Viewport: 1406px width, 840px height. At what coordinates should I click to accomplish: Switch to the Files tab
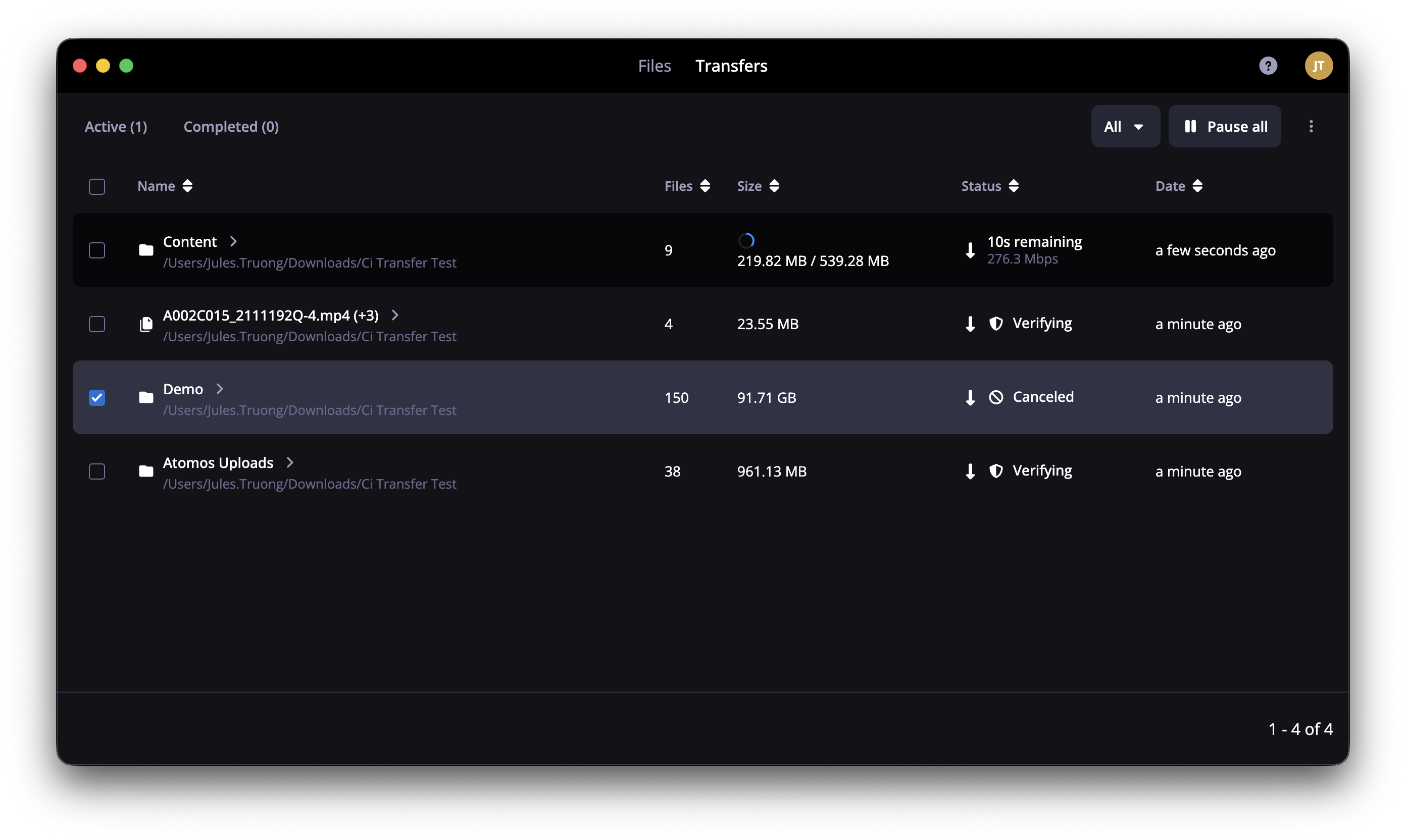coord(654,66)
